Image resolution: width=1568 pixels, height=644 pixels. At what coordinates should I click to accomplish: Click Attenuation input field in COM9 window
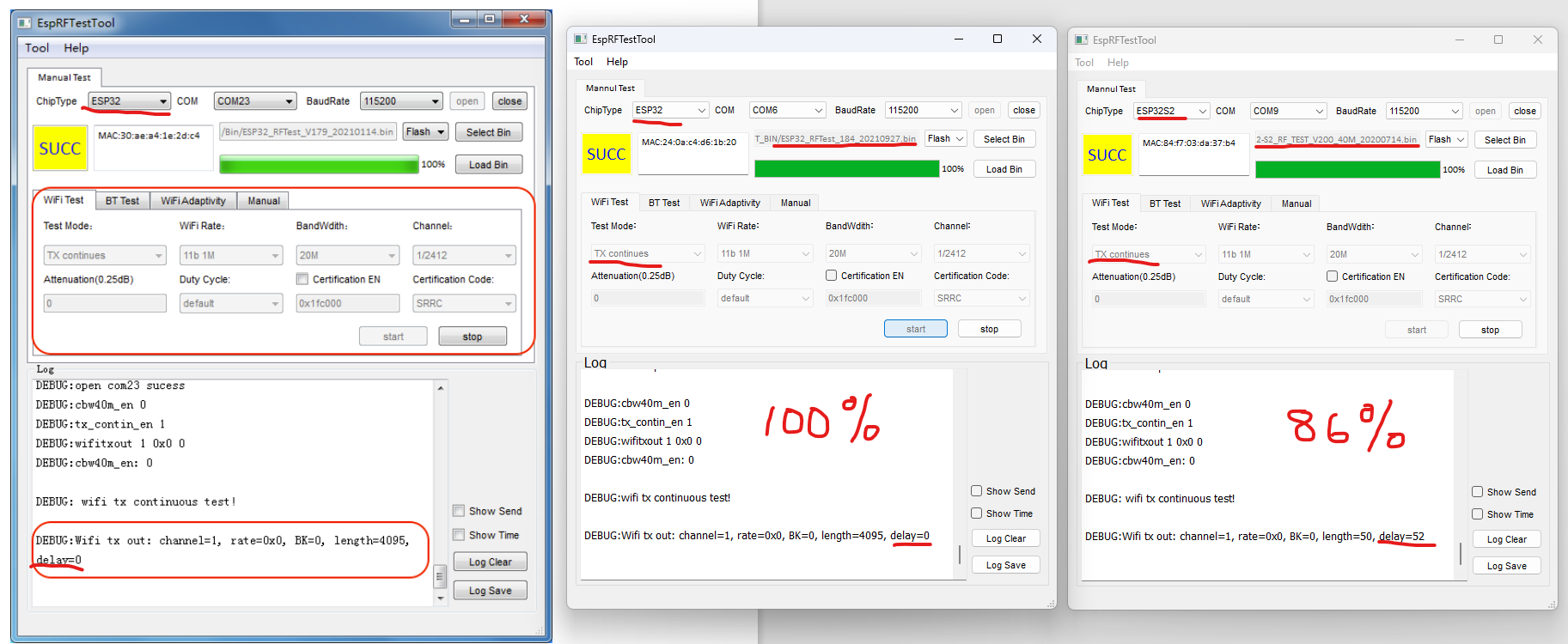tap(1148, 299)
